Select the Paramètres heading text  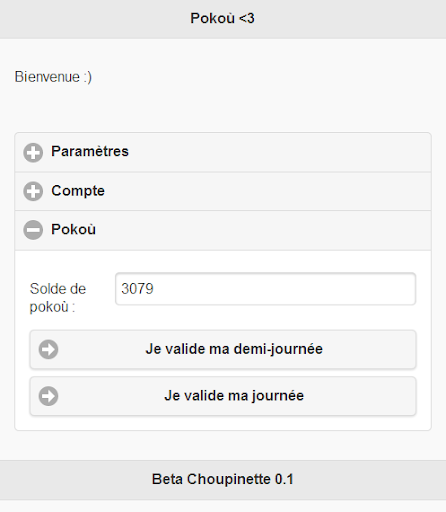click(90, 151)
